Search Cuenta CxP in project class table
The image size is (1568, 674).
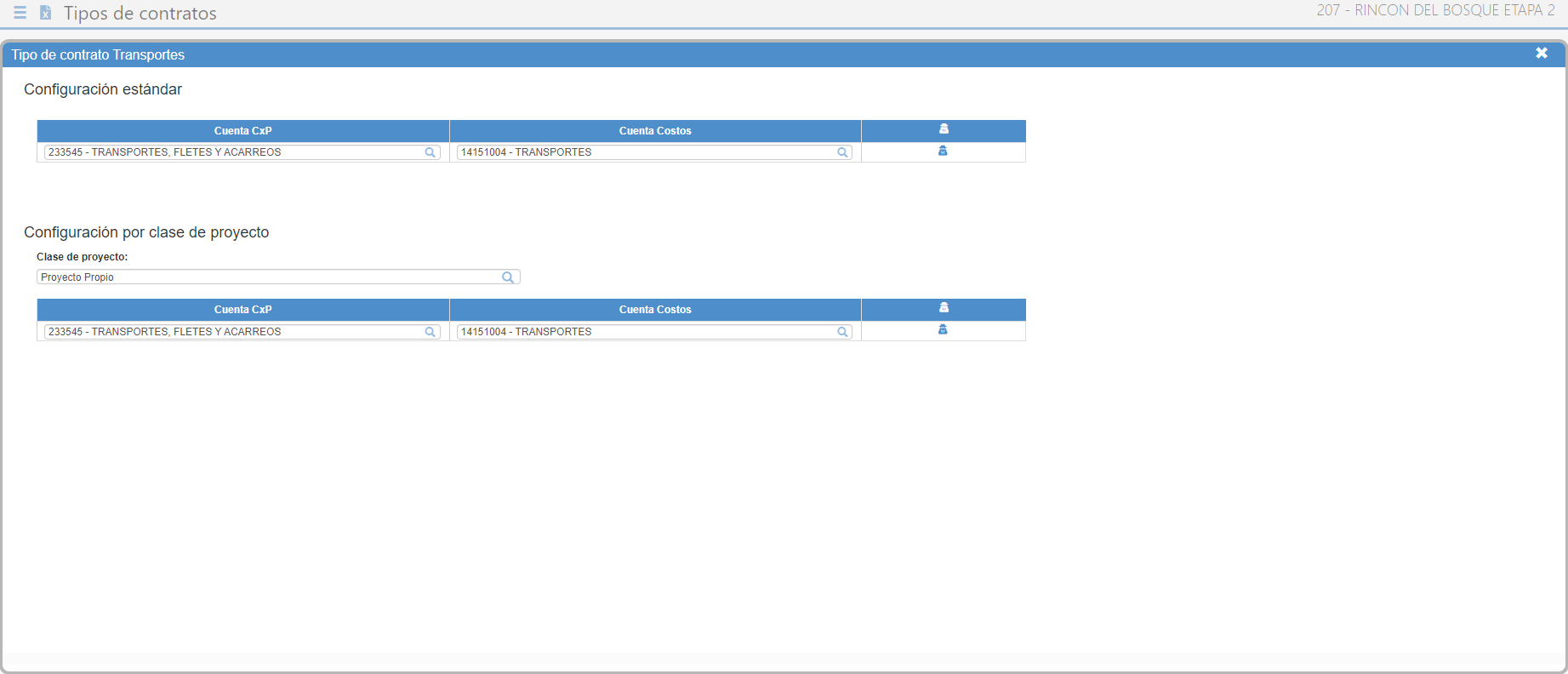click(x=430, y=332)
